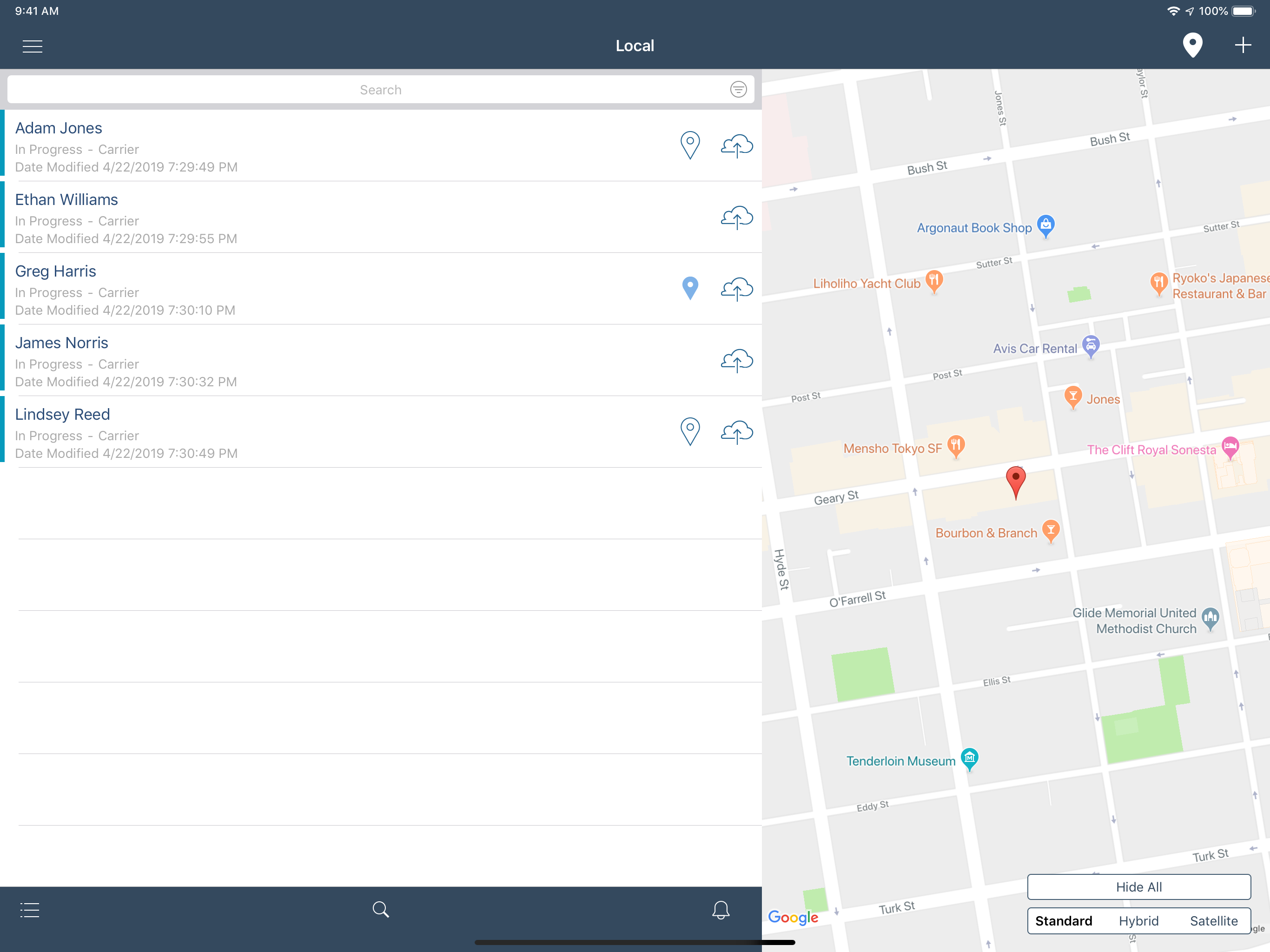Viewport: 1270px width, 952px height.
Task: Open the Lindsey Reed record
Action: [x=381, y=432]
